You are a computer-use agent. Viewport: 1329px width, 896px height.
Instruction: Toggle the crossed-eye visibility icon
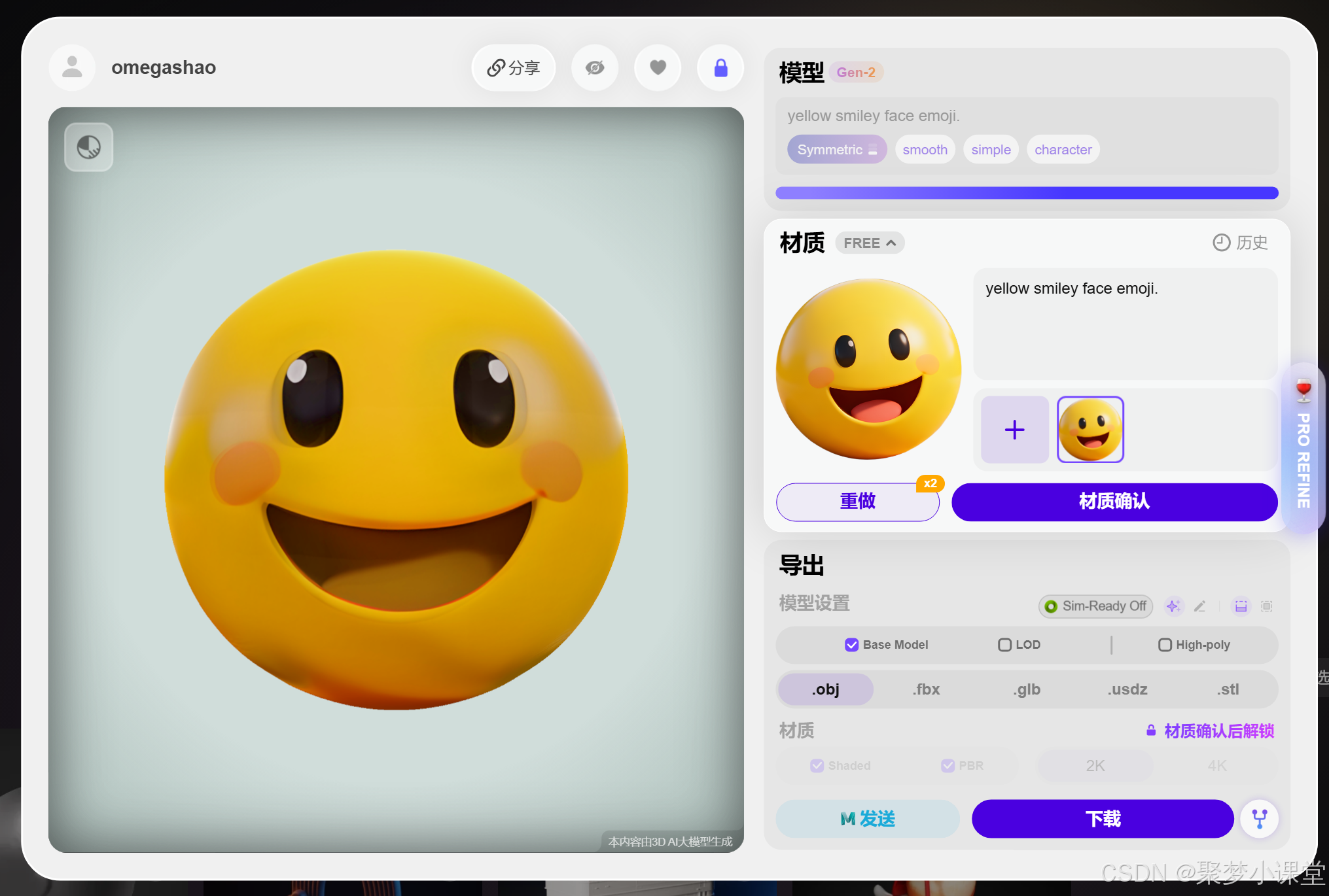594,68
